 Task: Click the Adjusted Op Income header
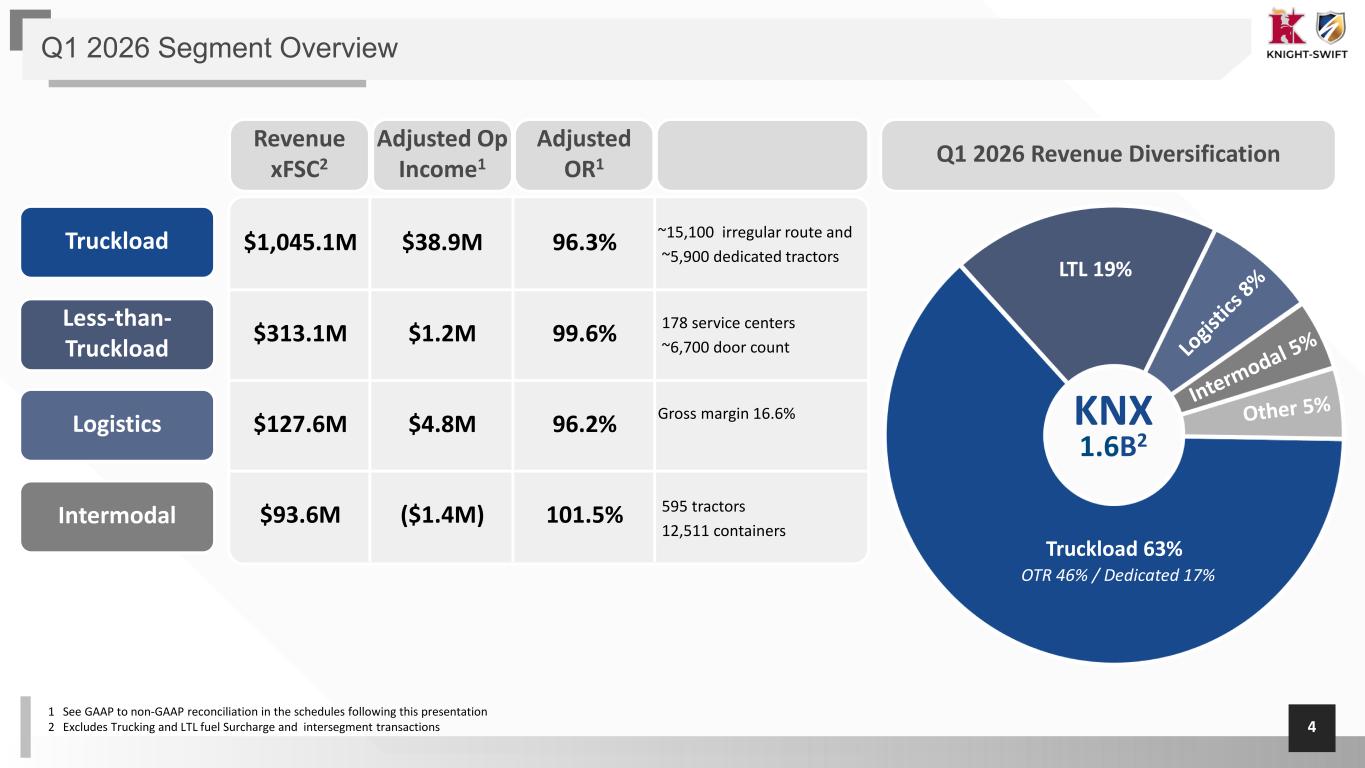tap(442, 154)
